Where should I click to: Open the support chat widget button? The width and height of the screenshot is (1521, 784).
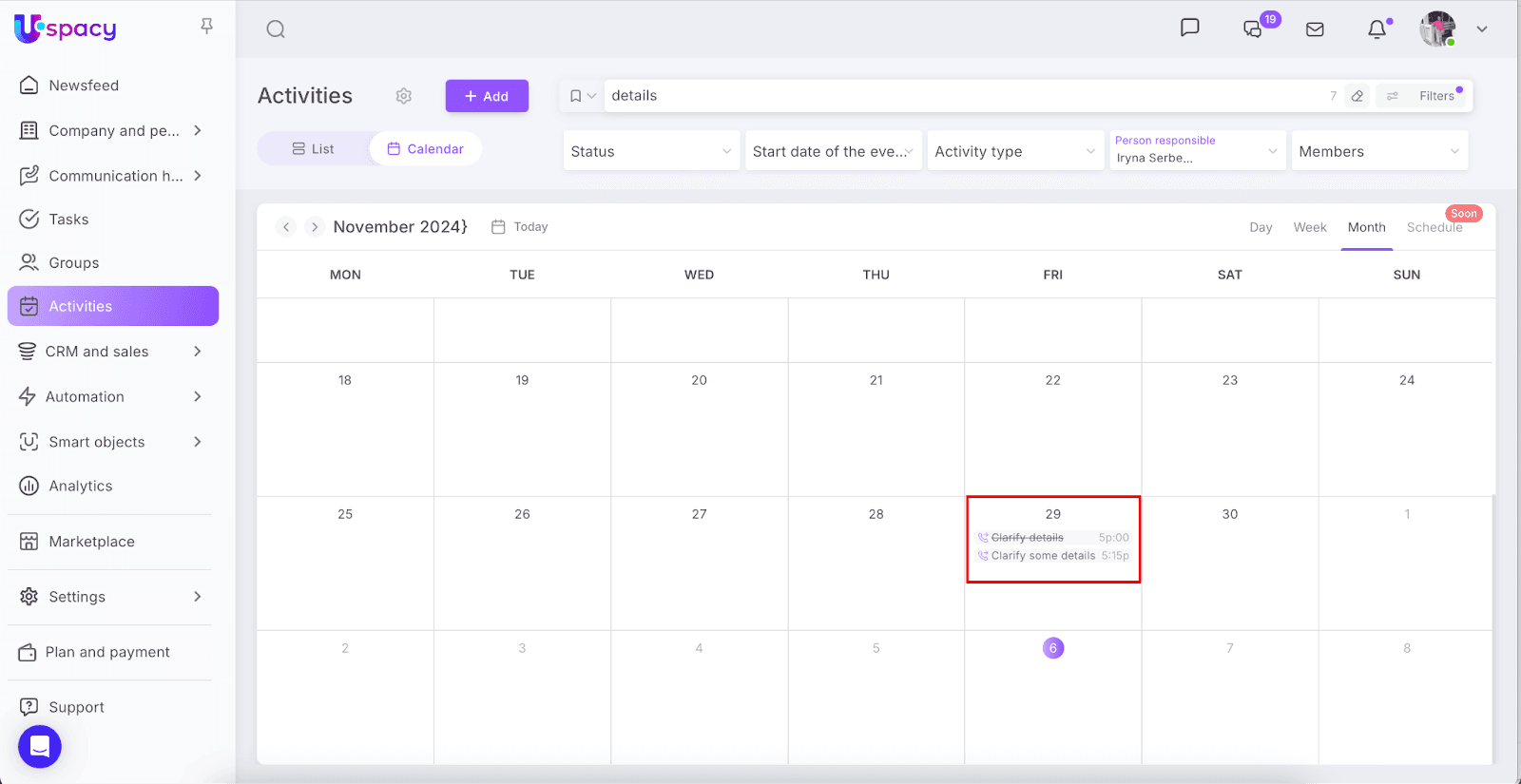(x=40, y=747)
